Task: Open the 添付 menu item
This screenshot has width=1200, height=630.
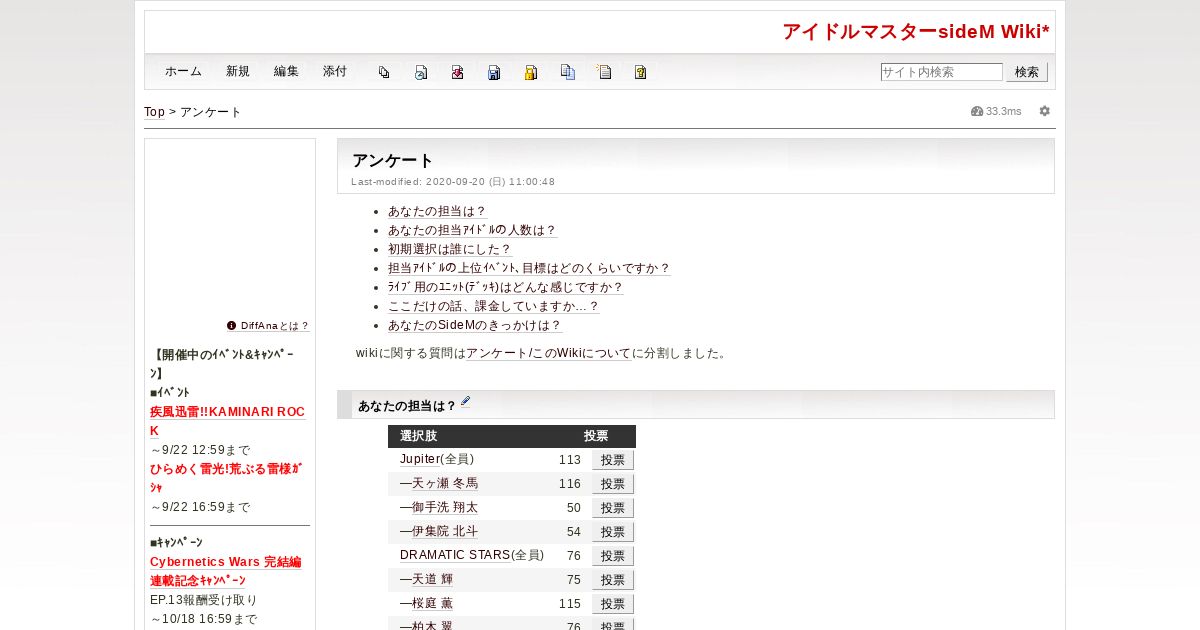Action: (x=335, y=72)
